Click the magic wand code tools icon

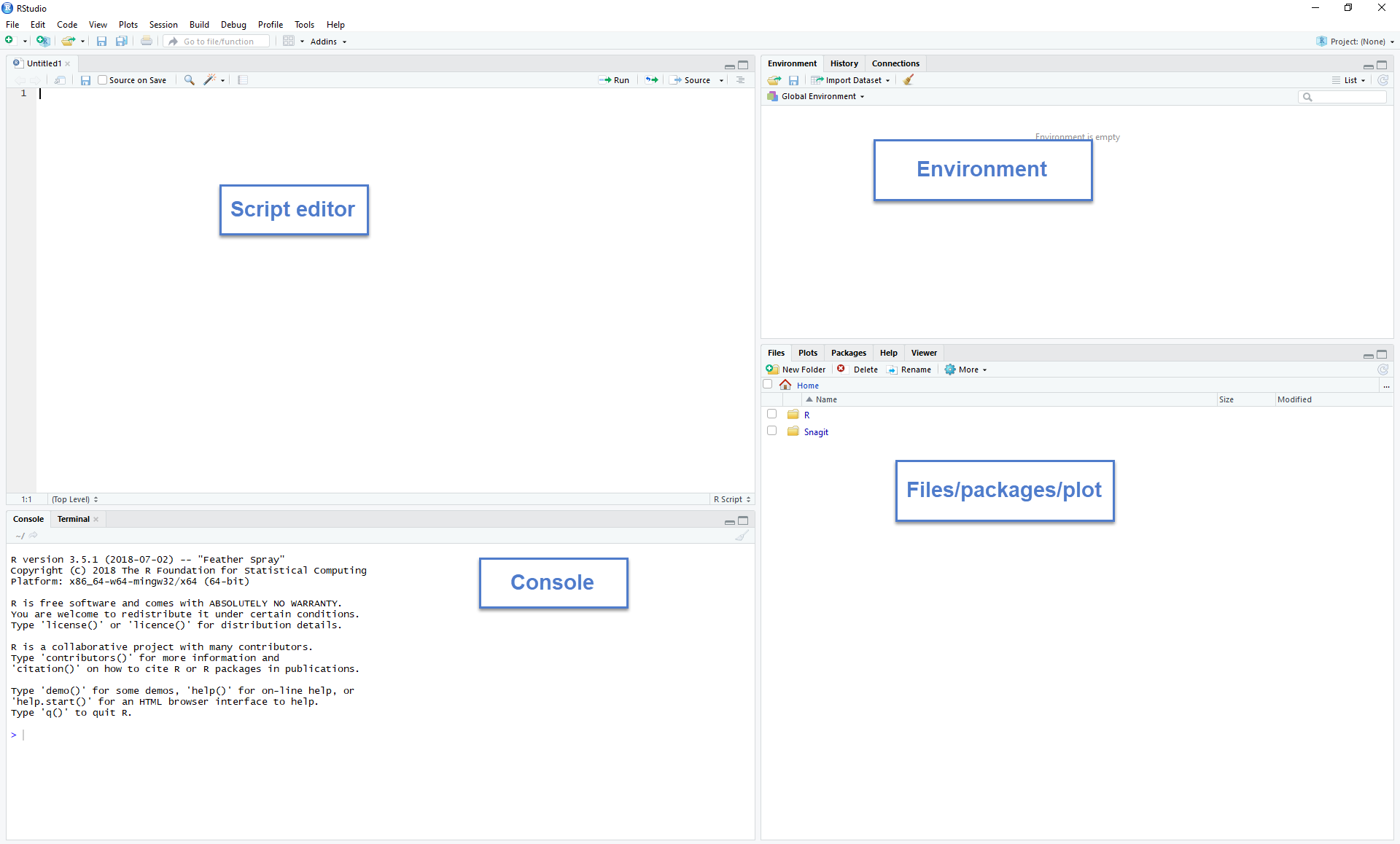pos(209,80)
